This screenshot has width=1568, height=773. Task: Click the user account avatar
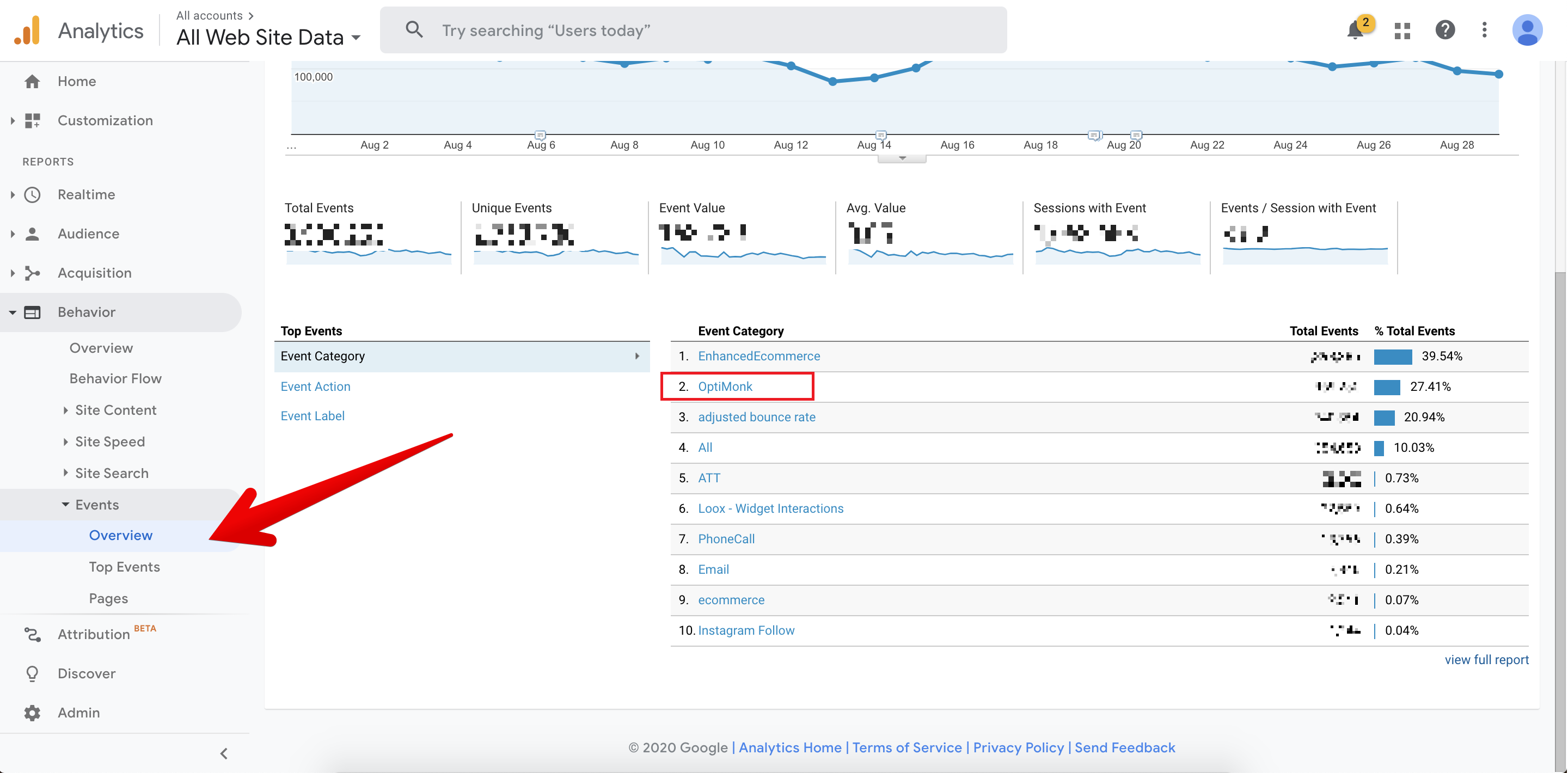(1527, 30)
